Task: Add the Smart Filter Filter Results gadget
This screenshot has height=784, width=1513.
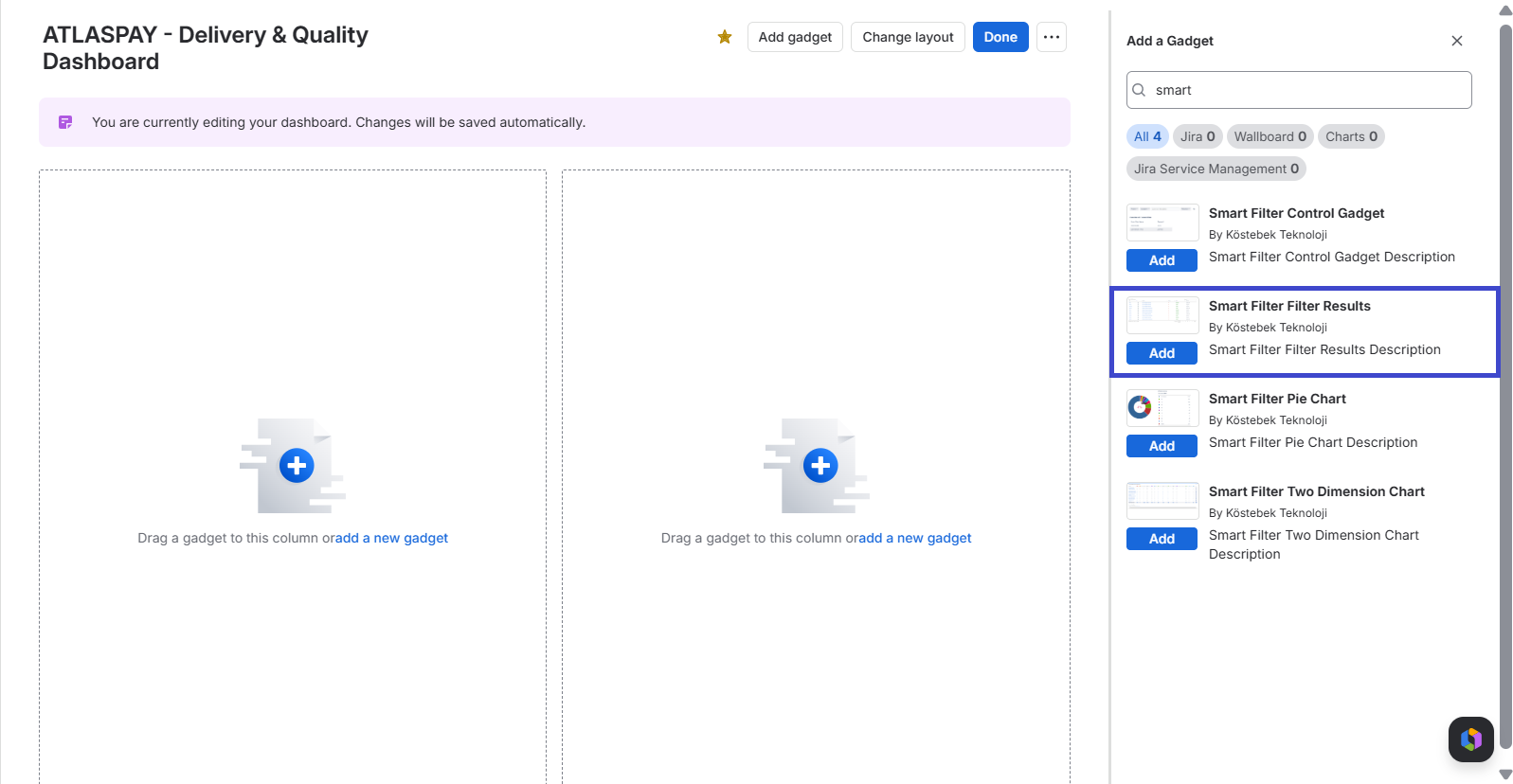Action: coord(1162,353)
